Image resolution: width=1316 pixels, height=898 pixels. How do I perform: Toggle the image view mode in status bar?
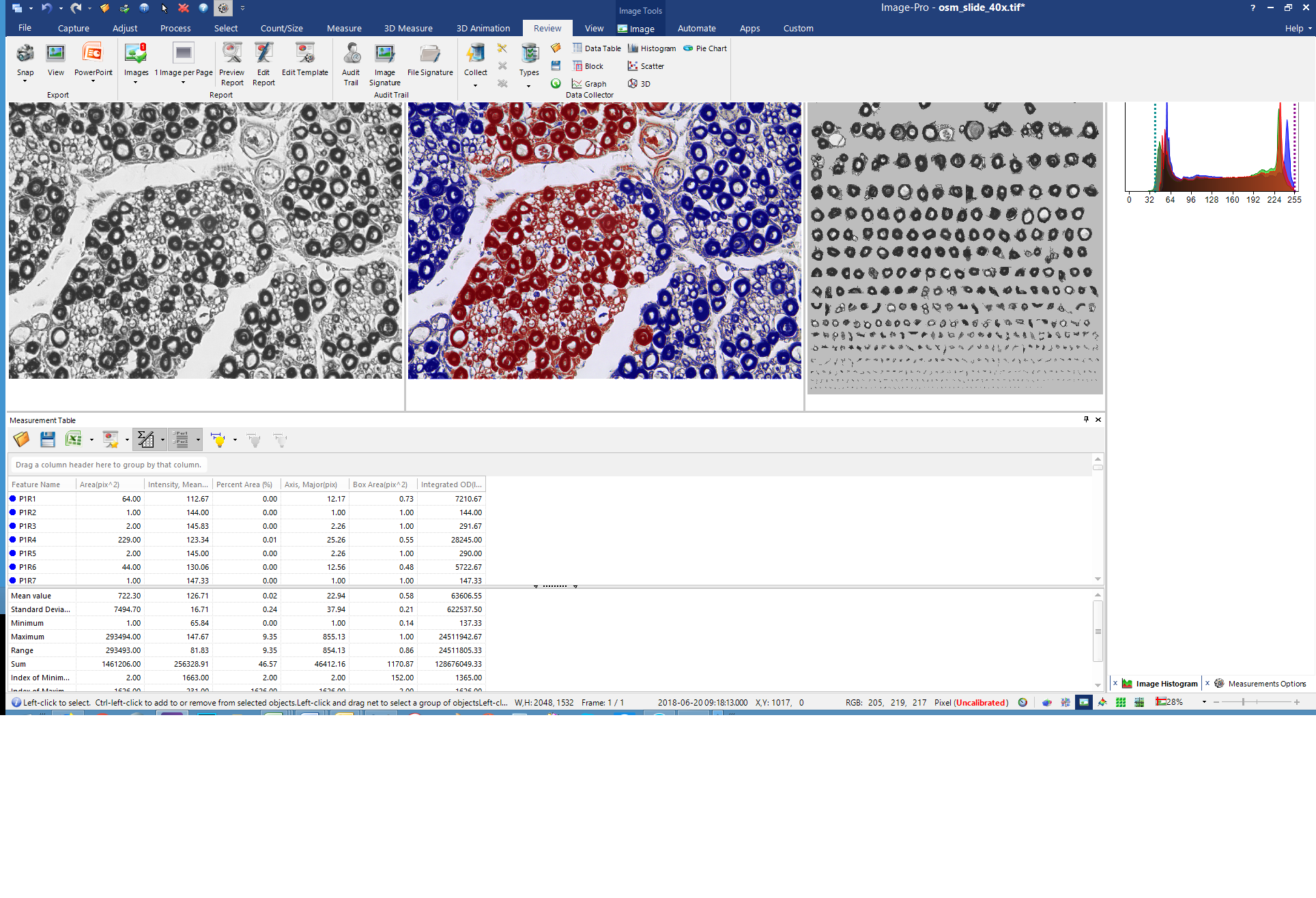(1083, 702)
